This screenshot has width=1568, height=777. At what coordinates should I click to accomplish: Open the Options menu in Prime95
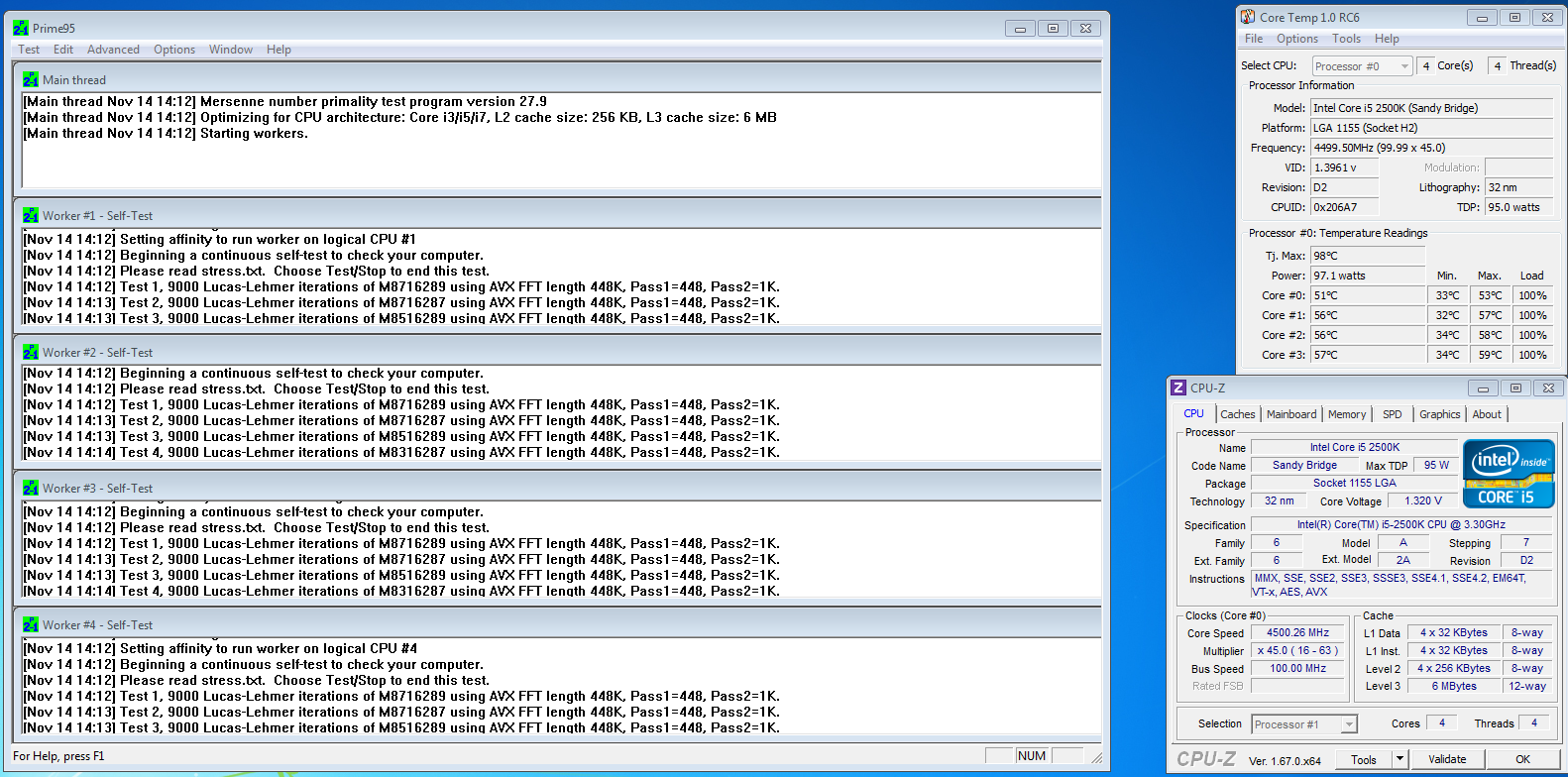pyautogui.click(x=174, y=50)
